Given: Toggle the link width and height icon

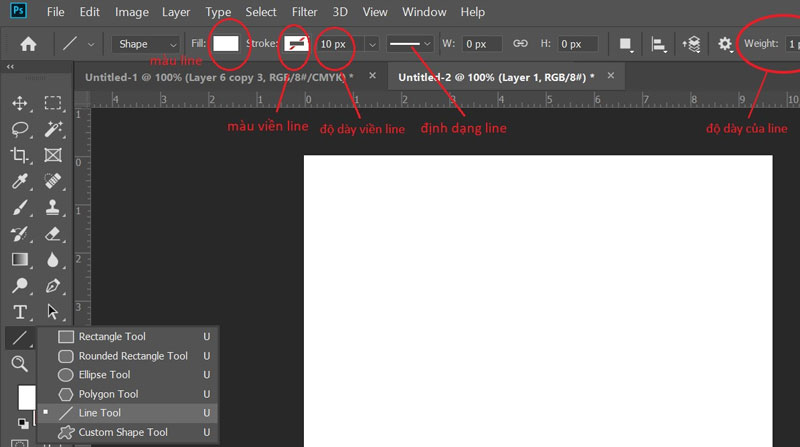Looking at the screenshot, I should coord(519,44).
